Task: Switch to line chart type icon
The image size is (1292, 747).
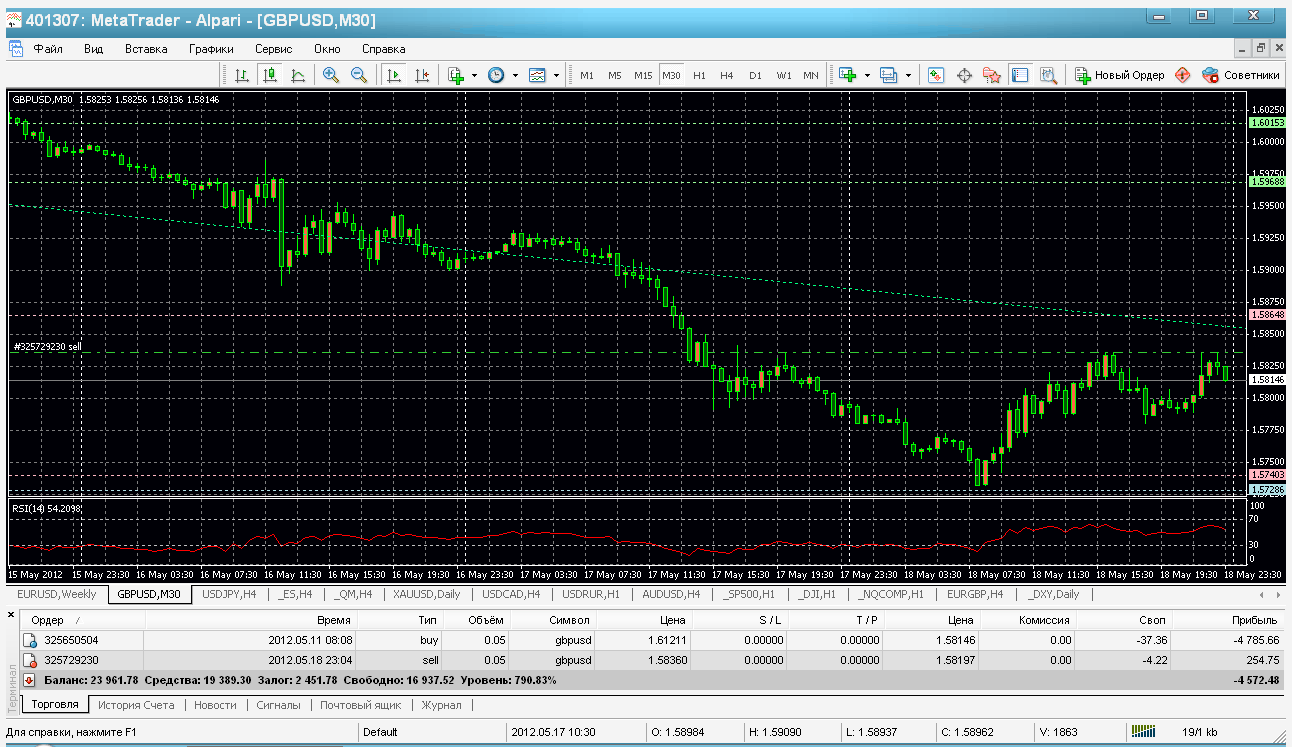Action: (x=297, y=75)
